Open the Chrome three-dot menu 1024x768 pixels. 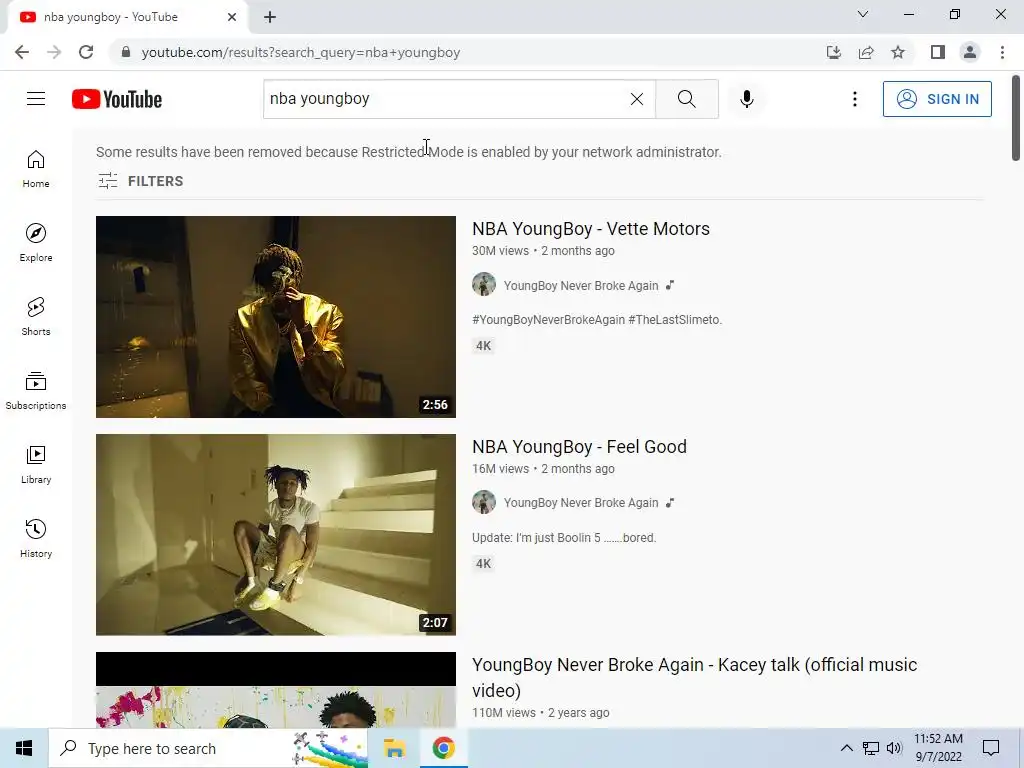pos(1002,52)
